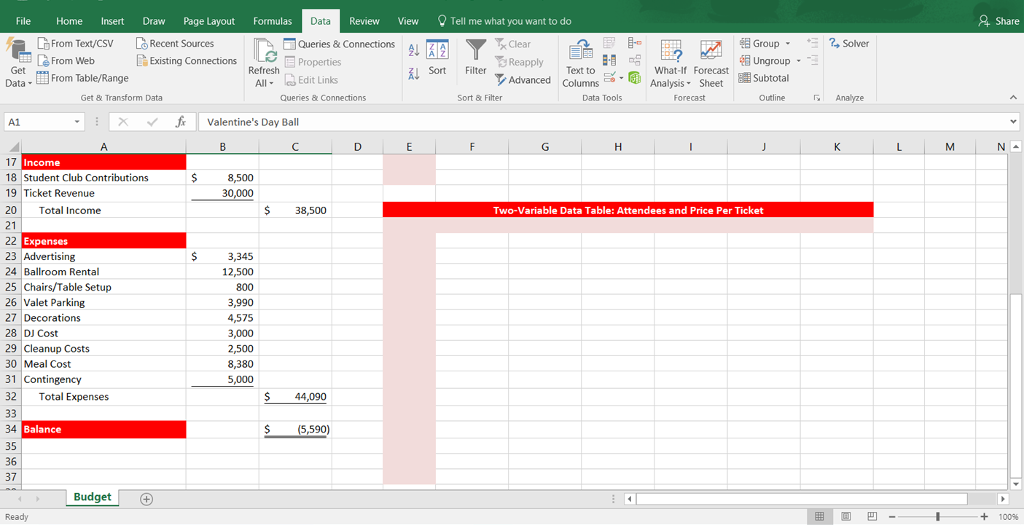Open What-If Analysis dropdown
This screenshot has height=525, width=1024.
[670, 63]
